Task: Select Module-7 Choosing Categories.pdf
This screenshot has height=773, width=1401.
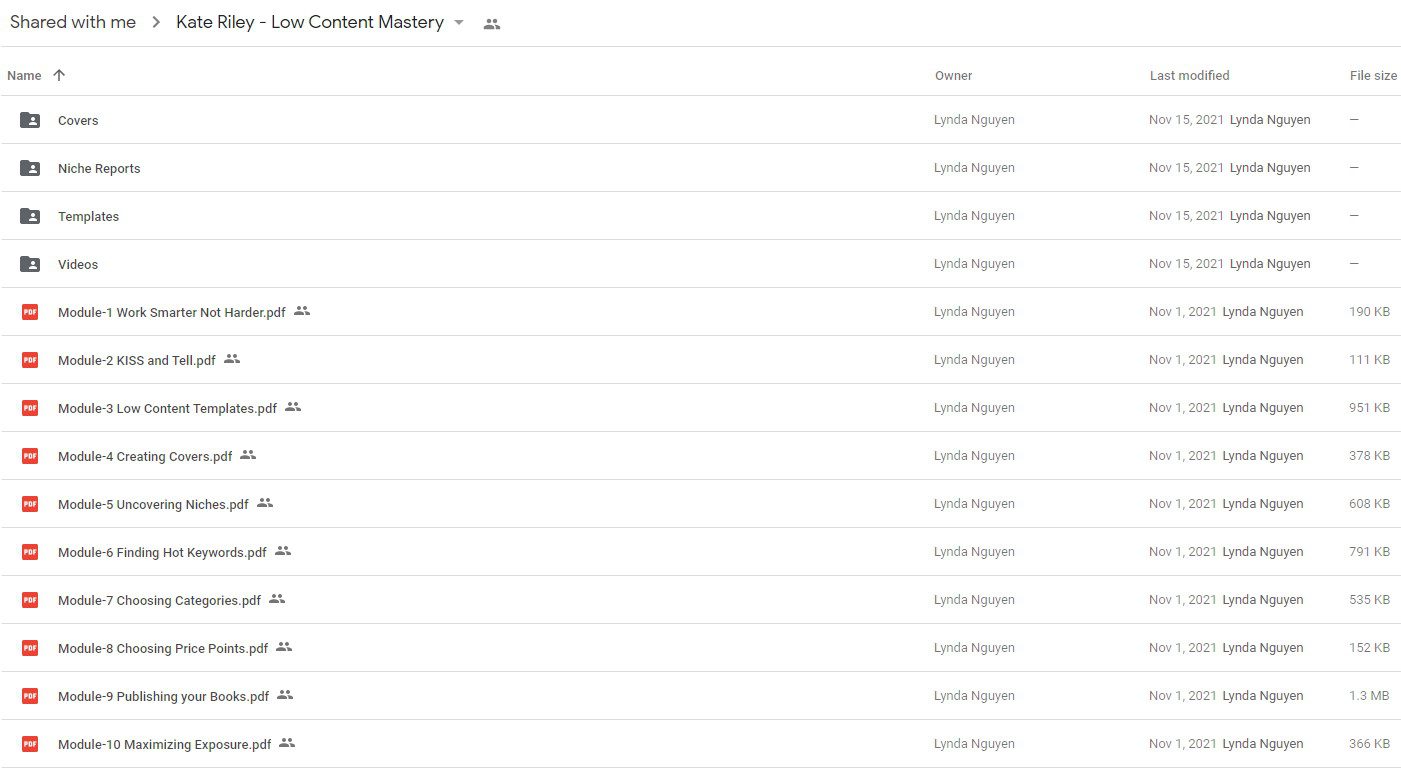Action: click(x=159, y=601)
